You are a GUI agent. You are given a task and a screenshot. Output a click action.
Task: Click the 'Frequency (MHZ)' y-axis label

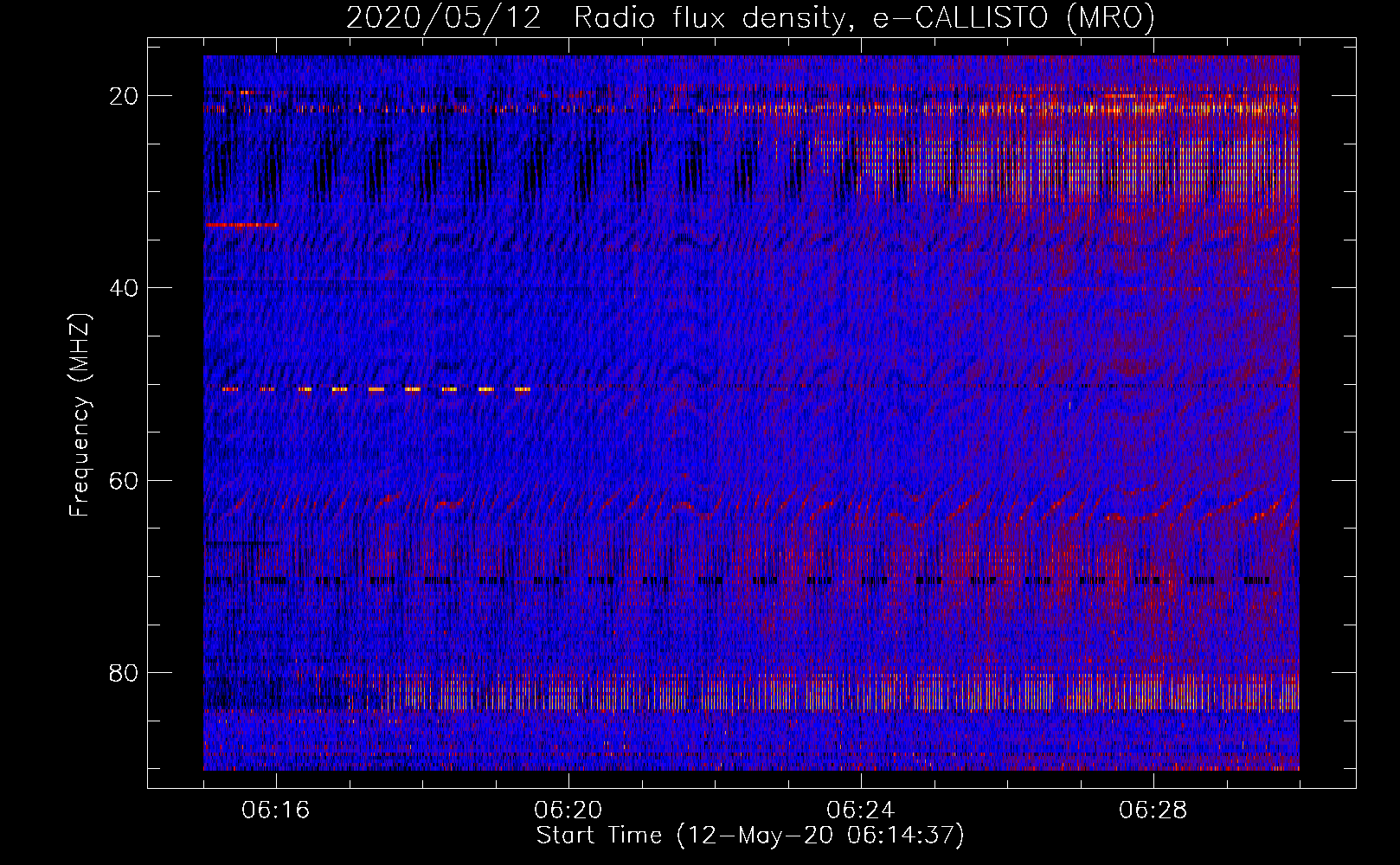tap(80, 415)
